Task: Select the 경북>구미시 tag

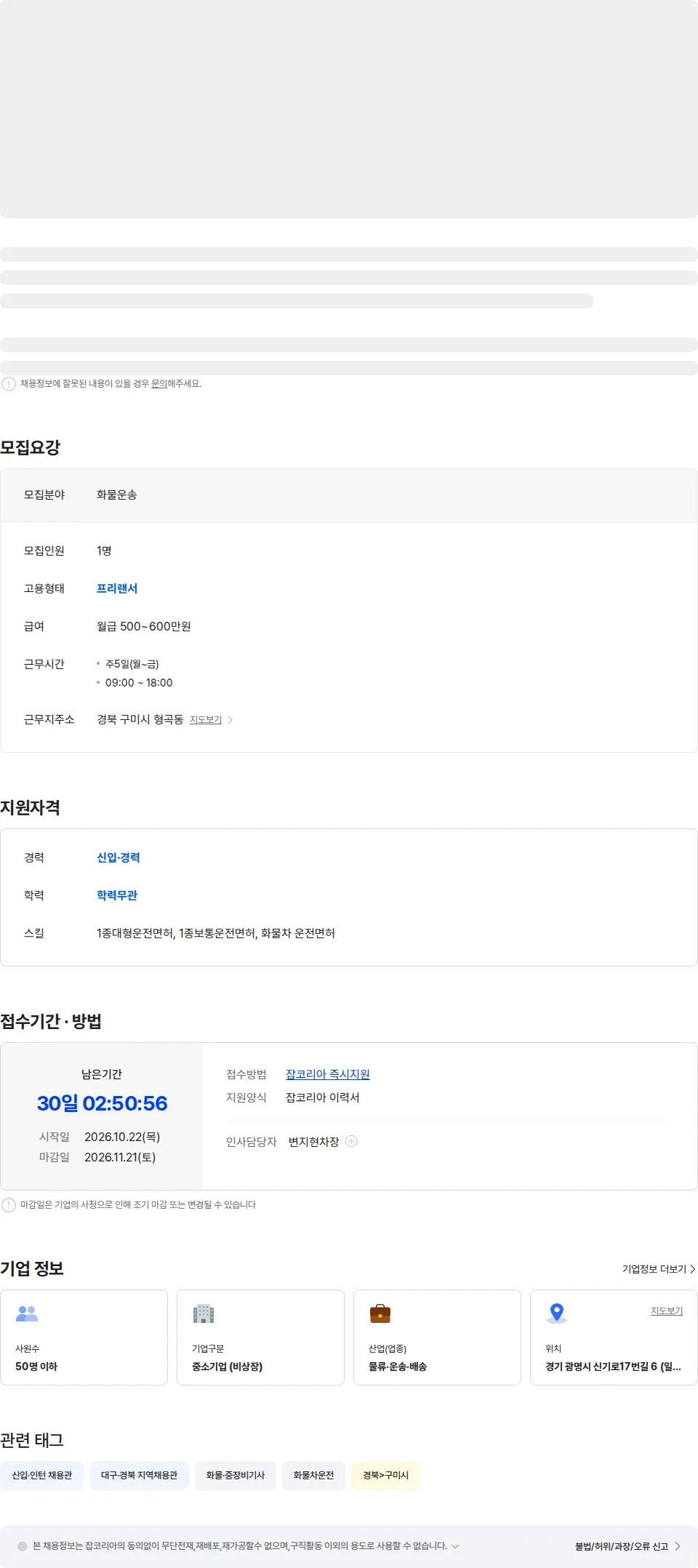Action: tap(385, 1476)
